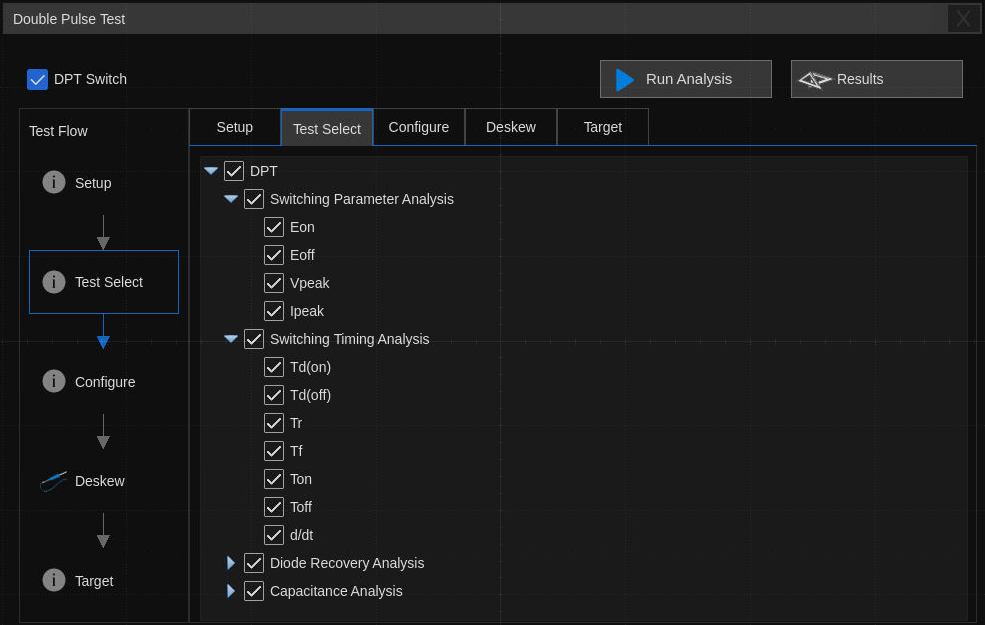985x625 pixels.
Task: Open the Target tab
Action: click(x=602, y=127)
